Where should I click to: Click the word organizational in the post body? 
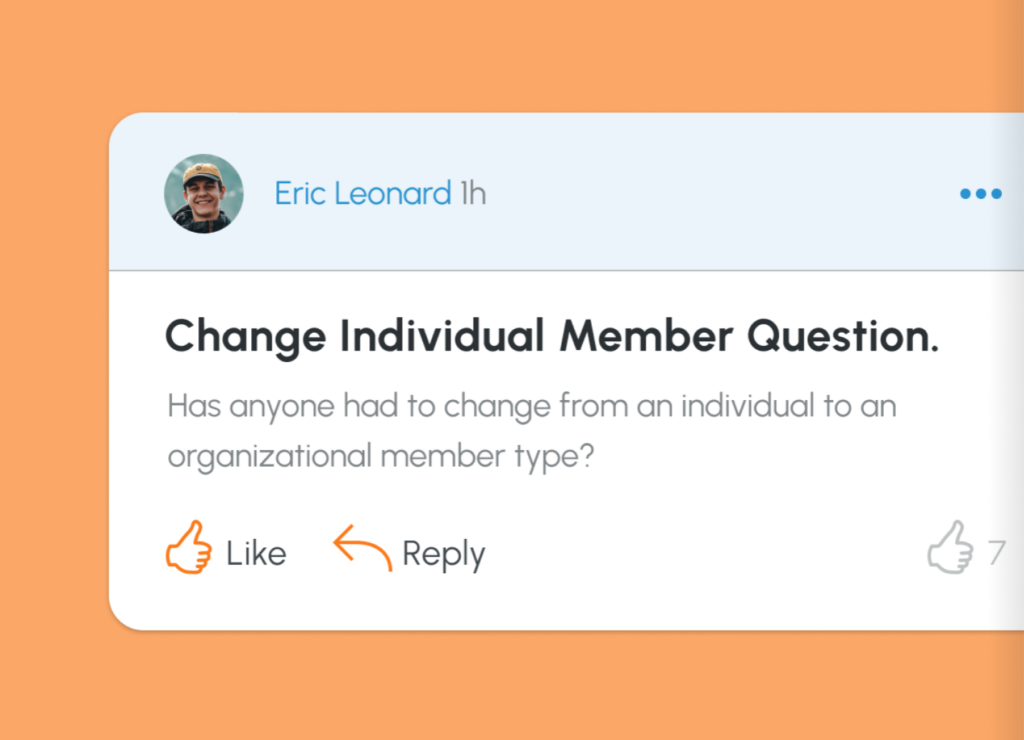tap(269, 456)
